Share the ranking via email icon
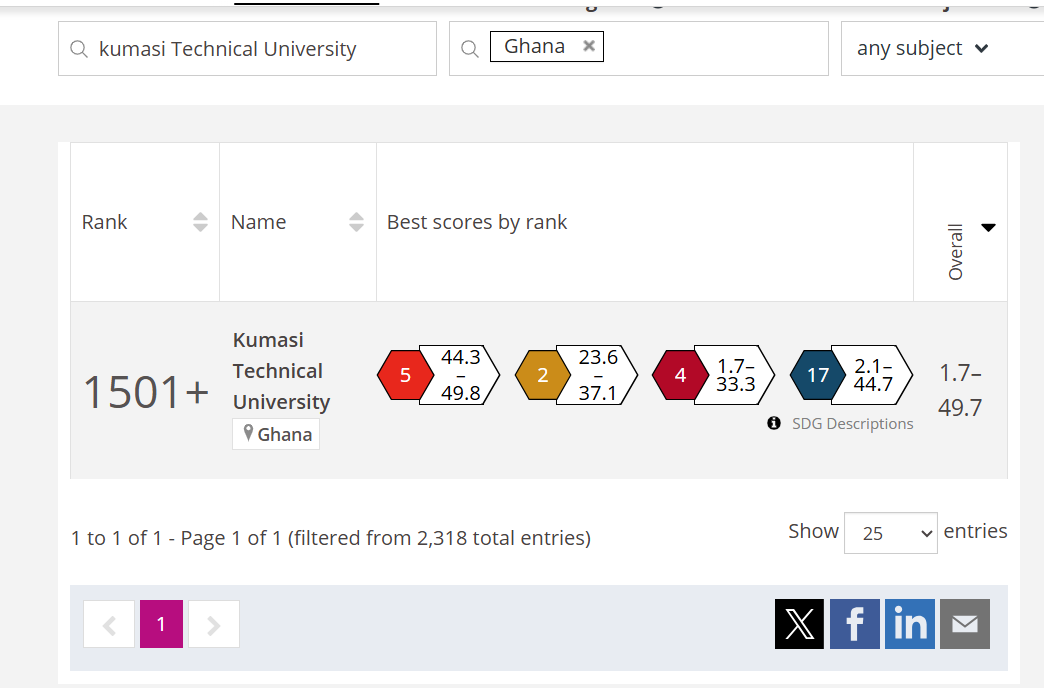1044x688 pixels. 965,624
